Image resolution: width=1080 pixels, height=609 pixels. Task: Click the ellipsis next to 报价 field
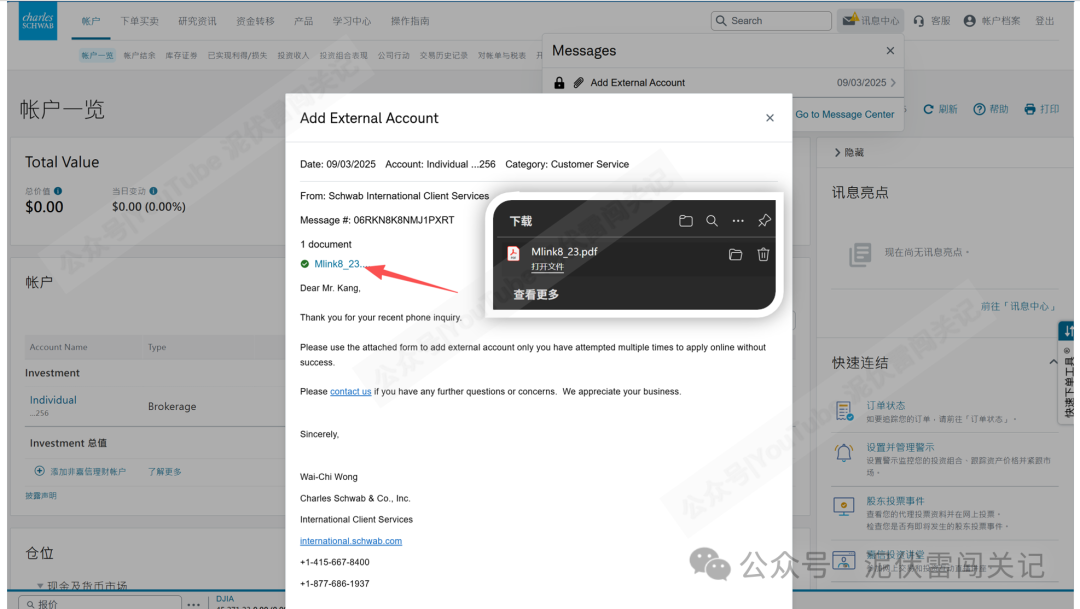tap(194, 603)
